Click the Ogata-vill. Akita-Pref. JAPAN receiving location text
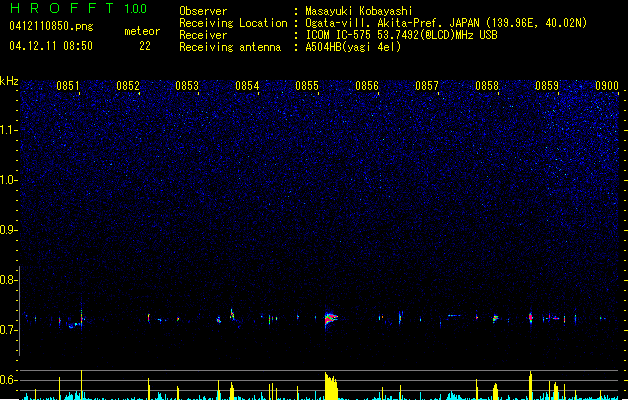Screen dimensions: 629x400 [446, 23]
